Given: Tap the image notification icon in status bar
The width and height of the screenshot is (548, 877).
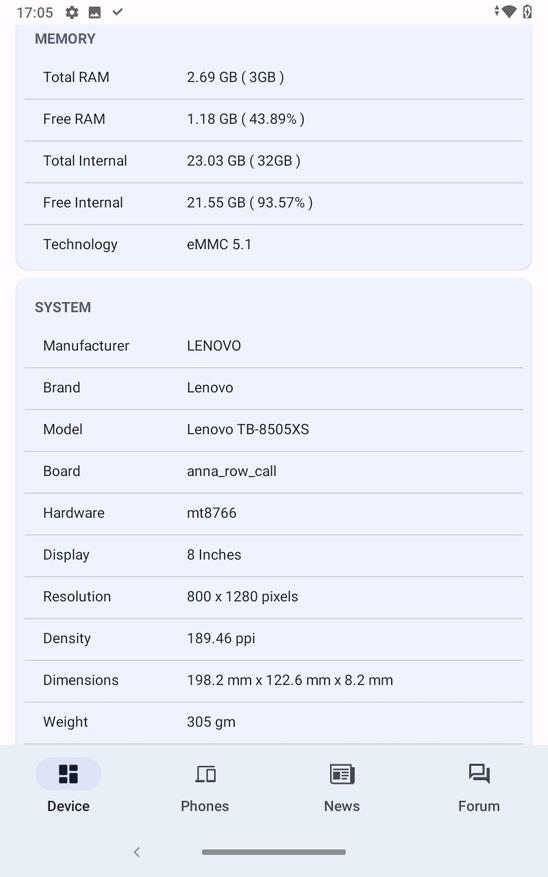Looking at the screenshot, I should tap(95, 12).
